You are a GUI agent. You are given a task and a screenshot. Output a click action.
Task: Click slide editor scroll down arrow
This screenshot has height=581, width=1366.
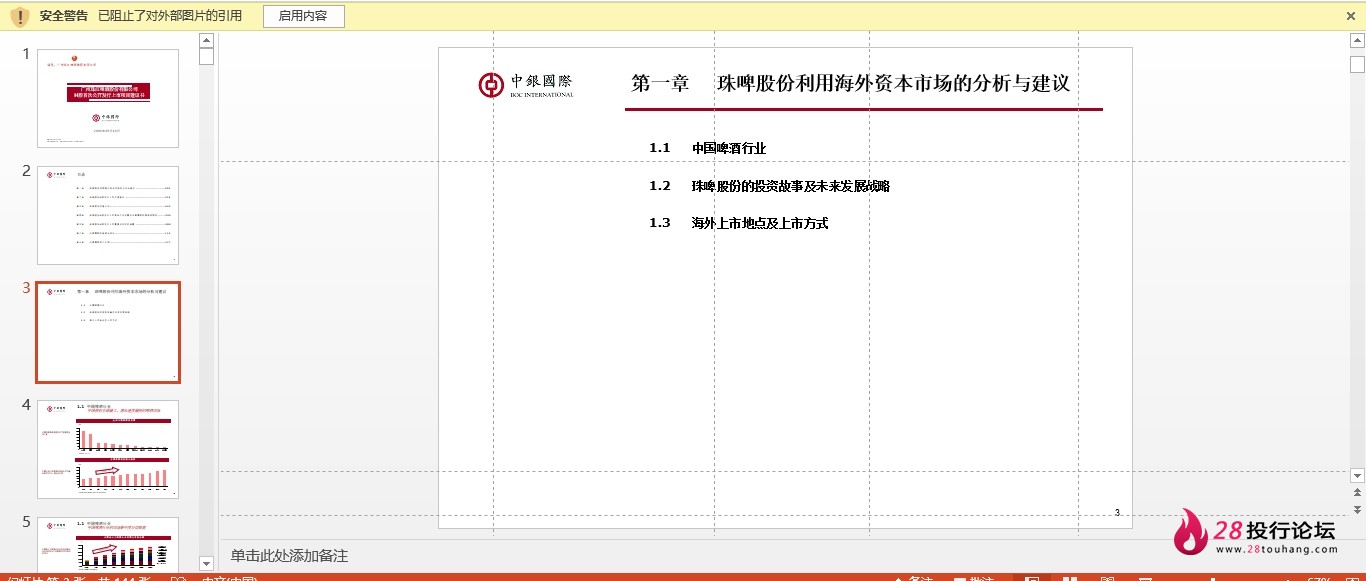click(x=1357, y=475)
